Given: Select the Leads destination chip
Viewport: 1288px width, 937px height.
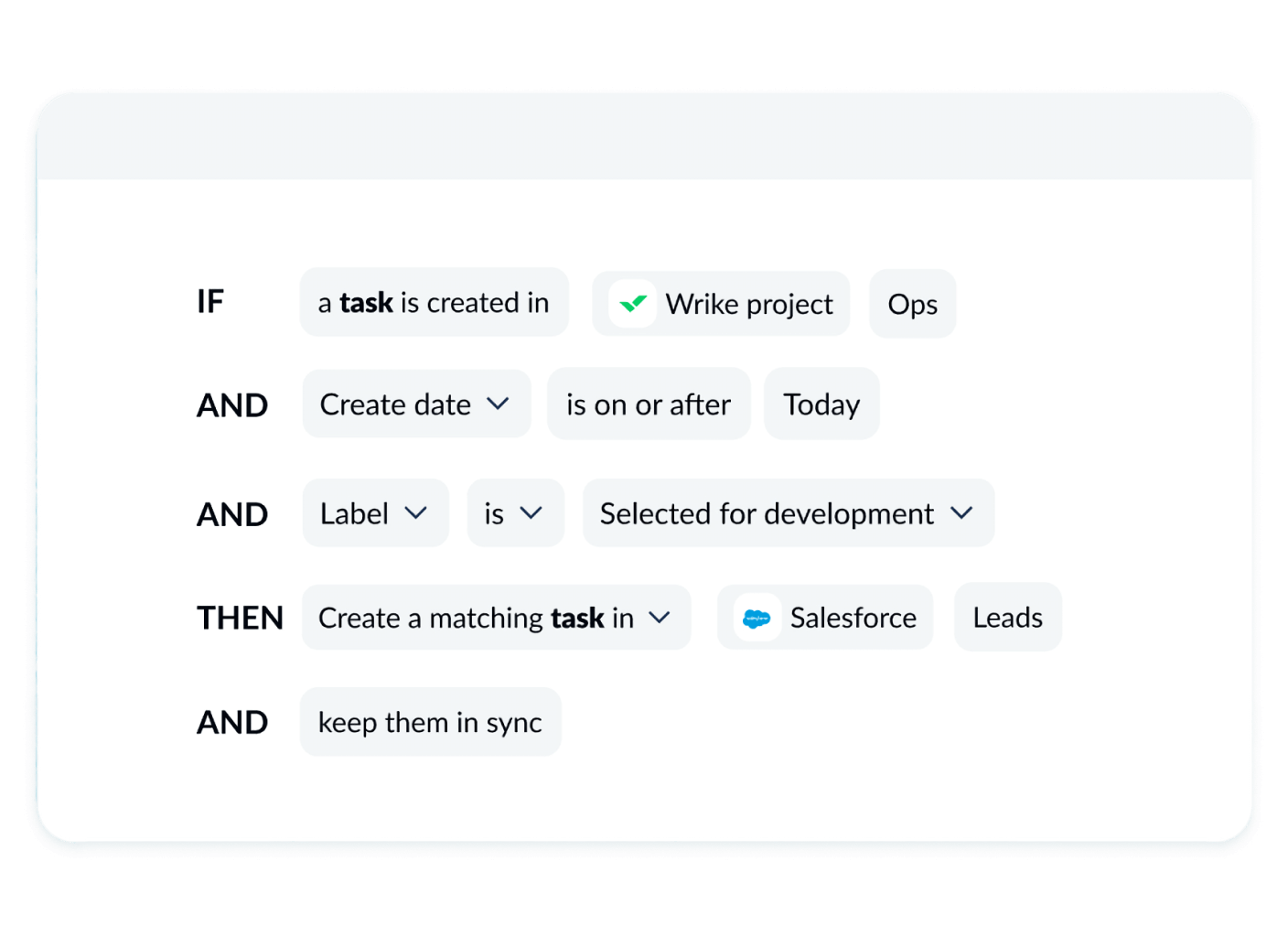Looking at the screenshot, I should tap(1007, 618).
